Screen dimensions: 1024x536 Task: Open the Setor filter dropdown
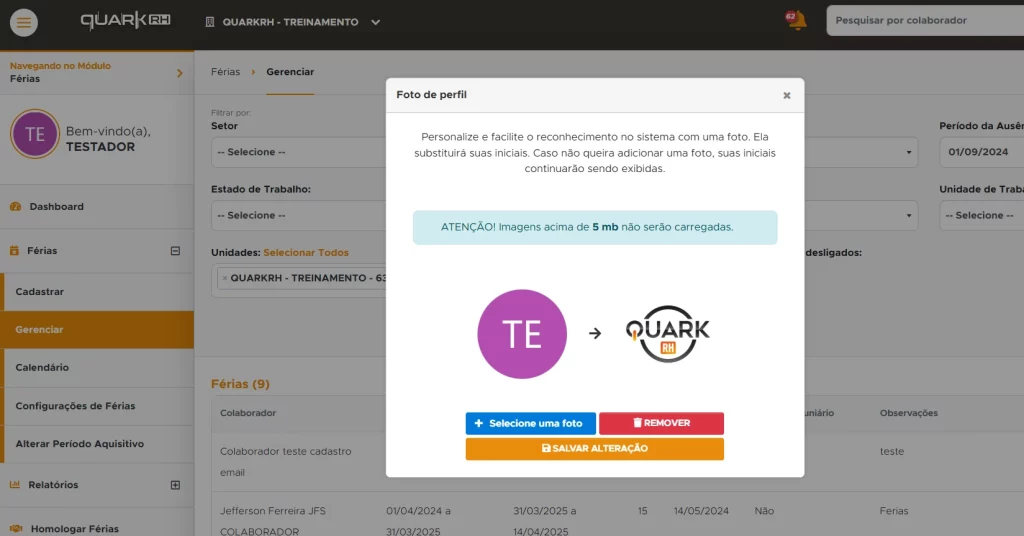click(298, 152)
